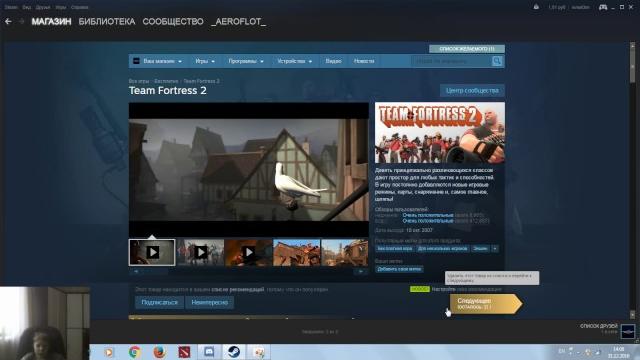640x360 pixels.
Task: Open the Вид menu in the top menu bar
Action: coord(27,7)
